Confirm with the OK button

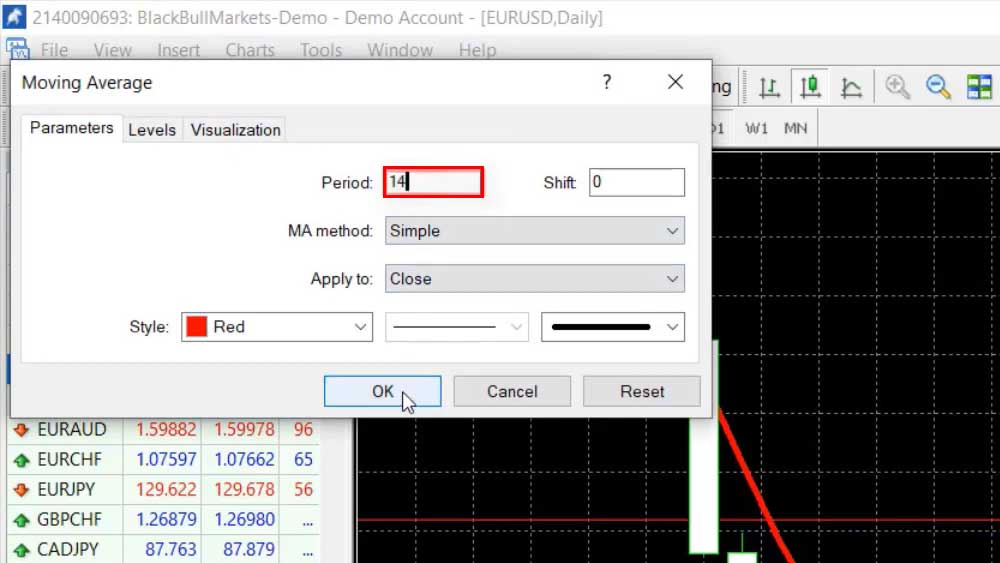pos(383,391)
